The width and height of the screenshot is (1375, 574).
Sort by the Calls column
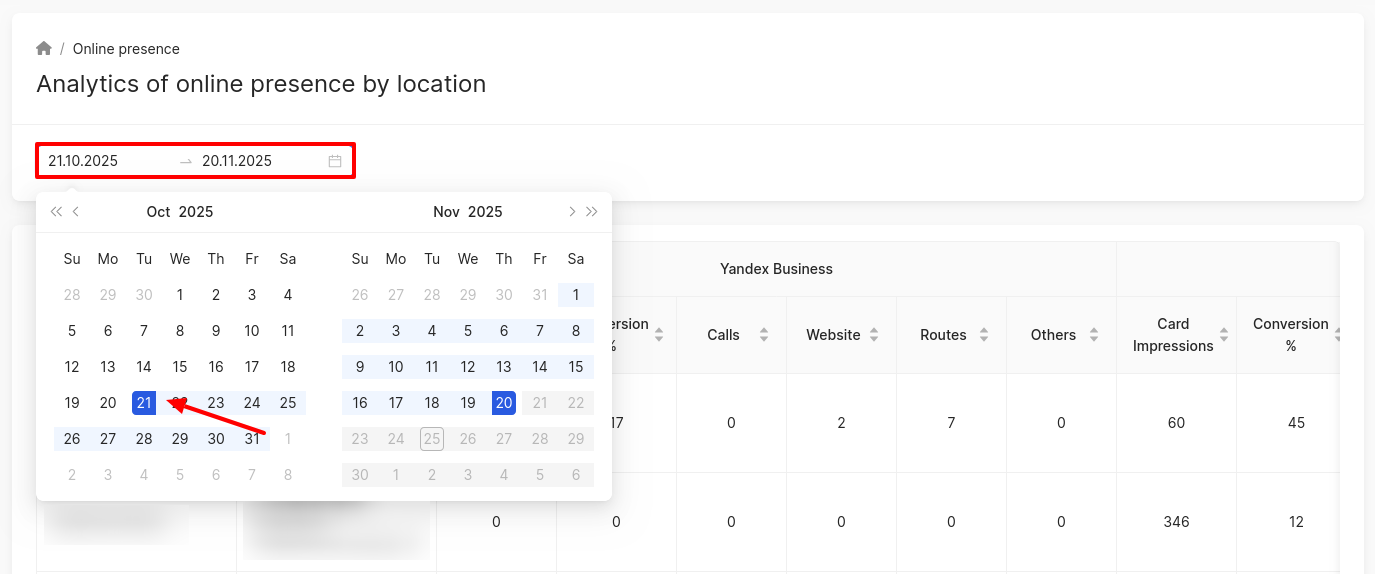tap(764, 335)
